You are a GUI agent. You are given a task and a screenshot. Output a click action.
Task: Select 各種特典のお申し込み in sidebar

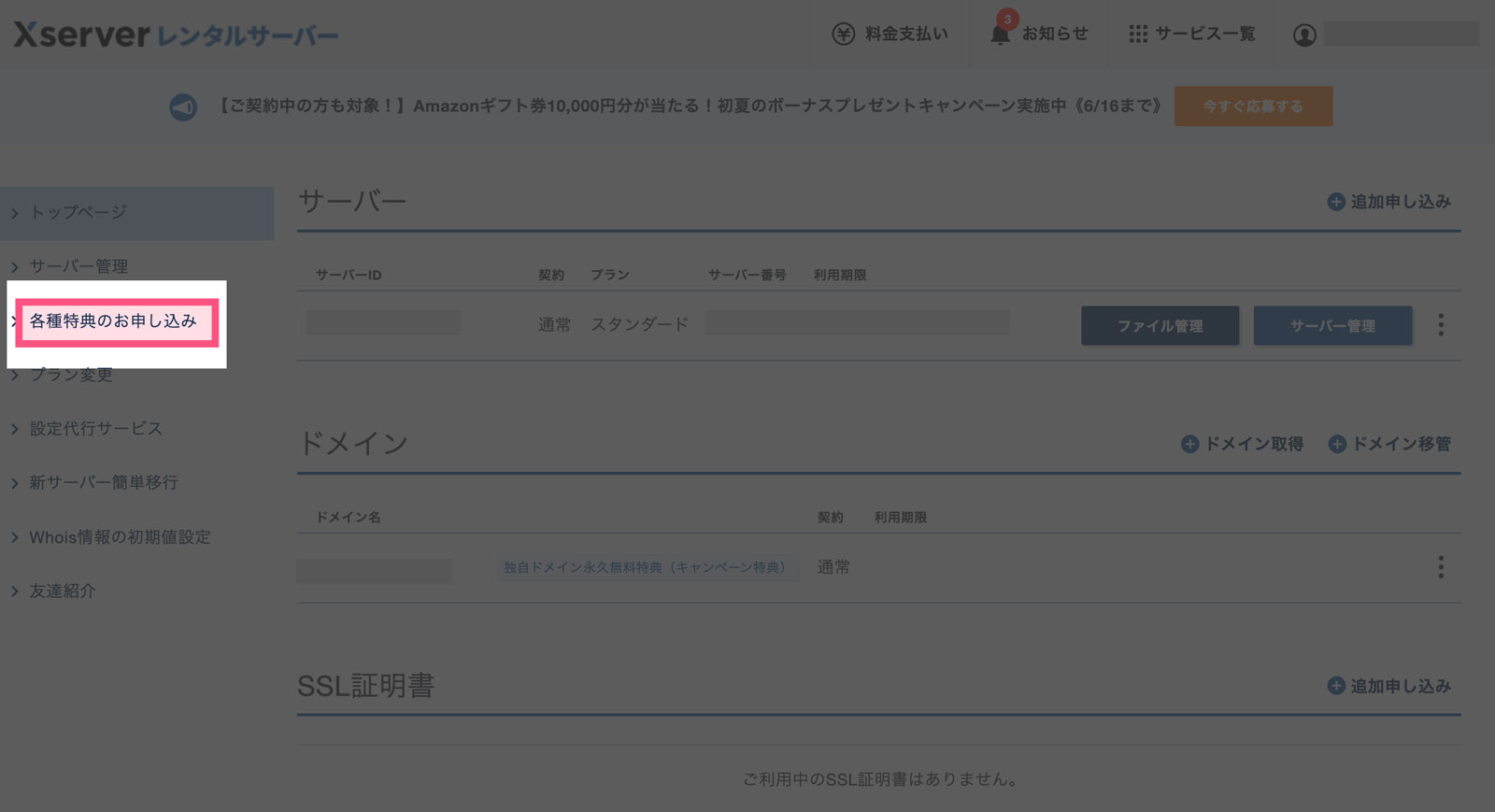coord(113,321)
